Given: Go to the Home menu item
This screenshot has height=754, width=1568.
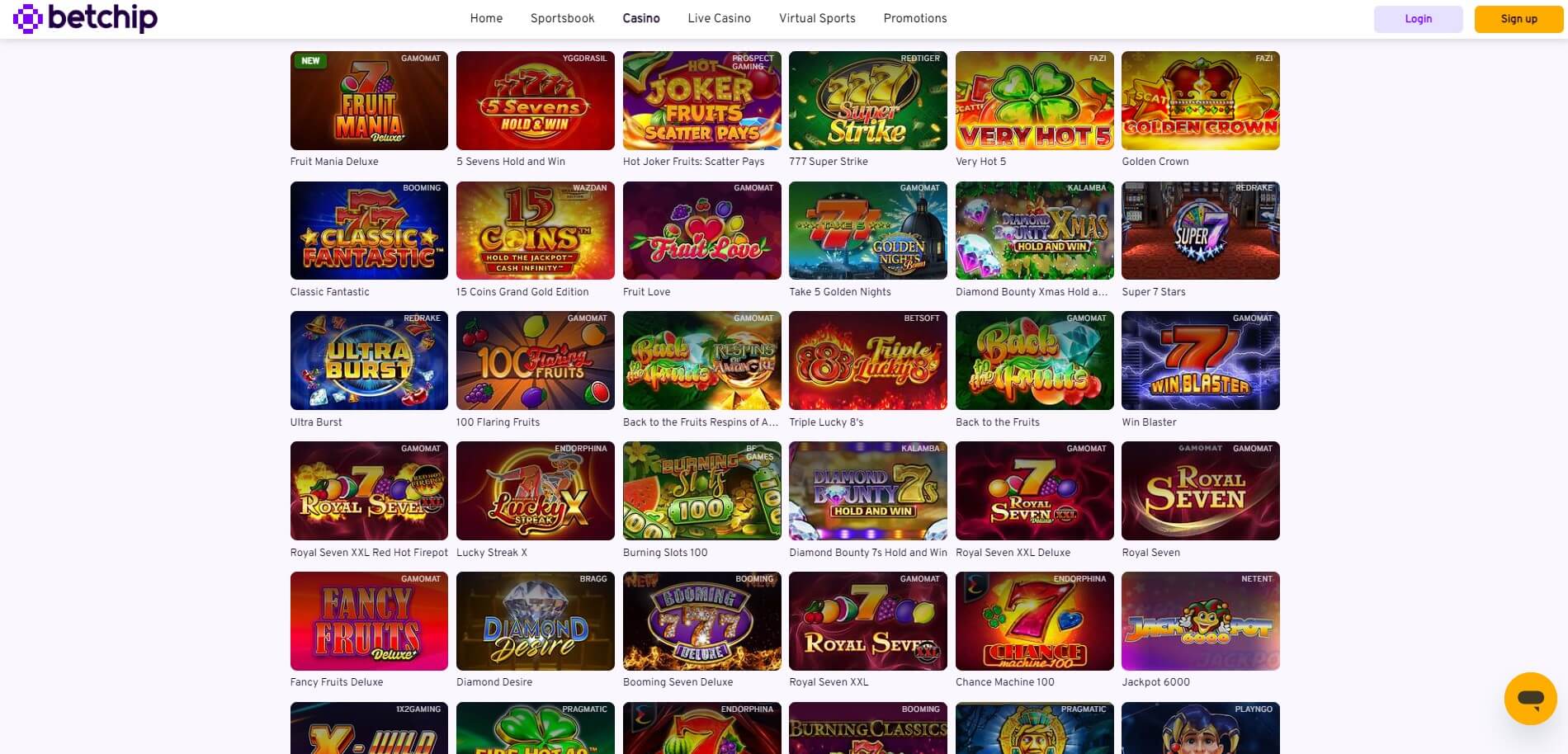Looking at the screenshot, I should click(486, 18).
